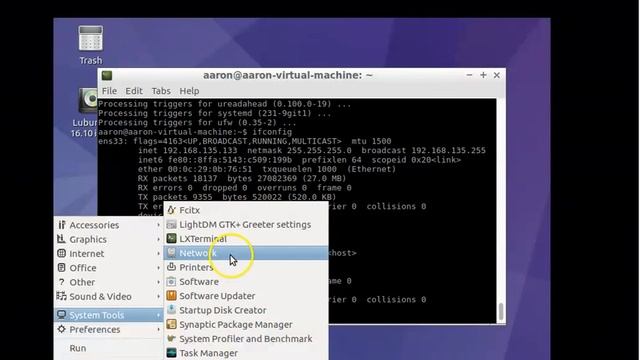Maximize the terminal window
The height and width of the screenshot is (360, 640).
coord(483,75)
